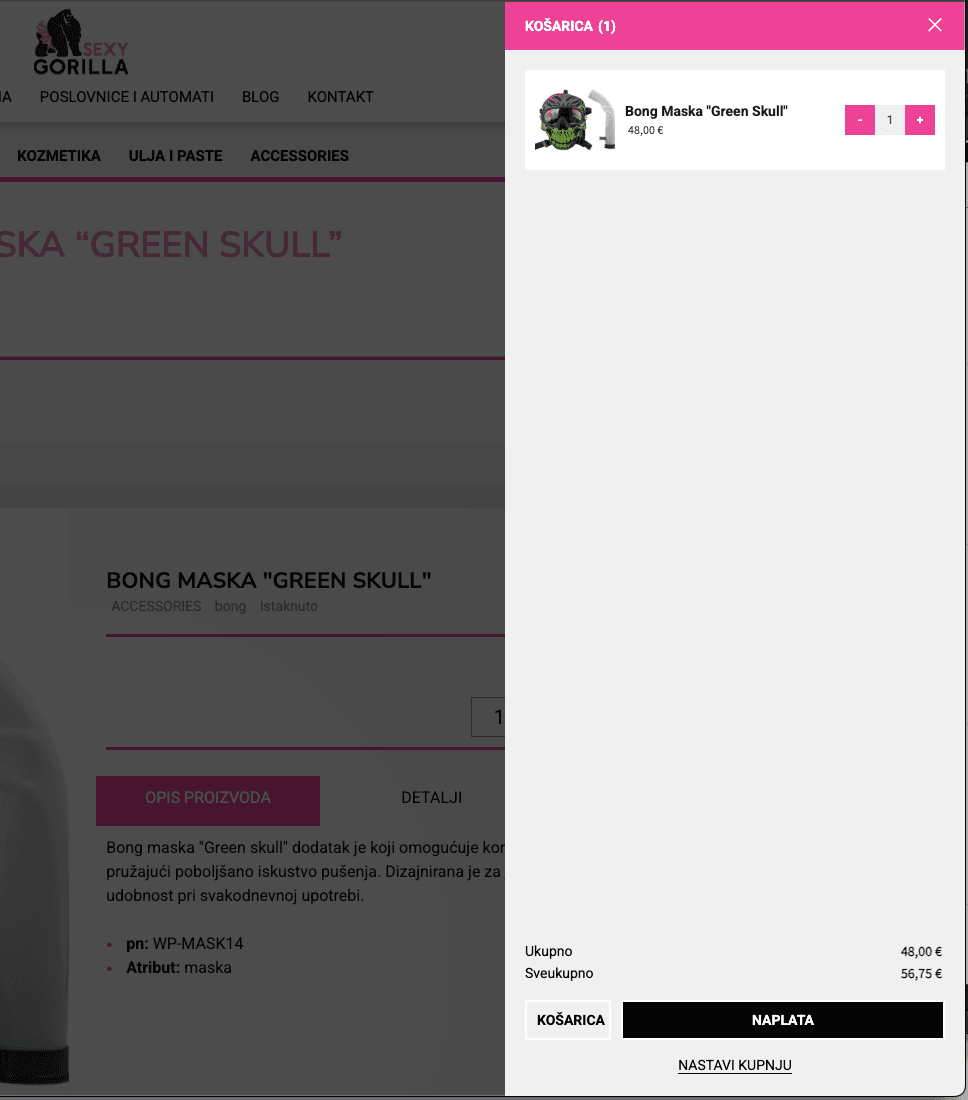The height and width of the screenshot is (1100, 968).
Task: Open the Green Skull mask thumbnail
Action: click(575, 120)
